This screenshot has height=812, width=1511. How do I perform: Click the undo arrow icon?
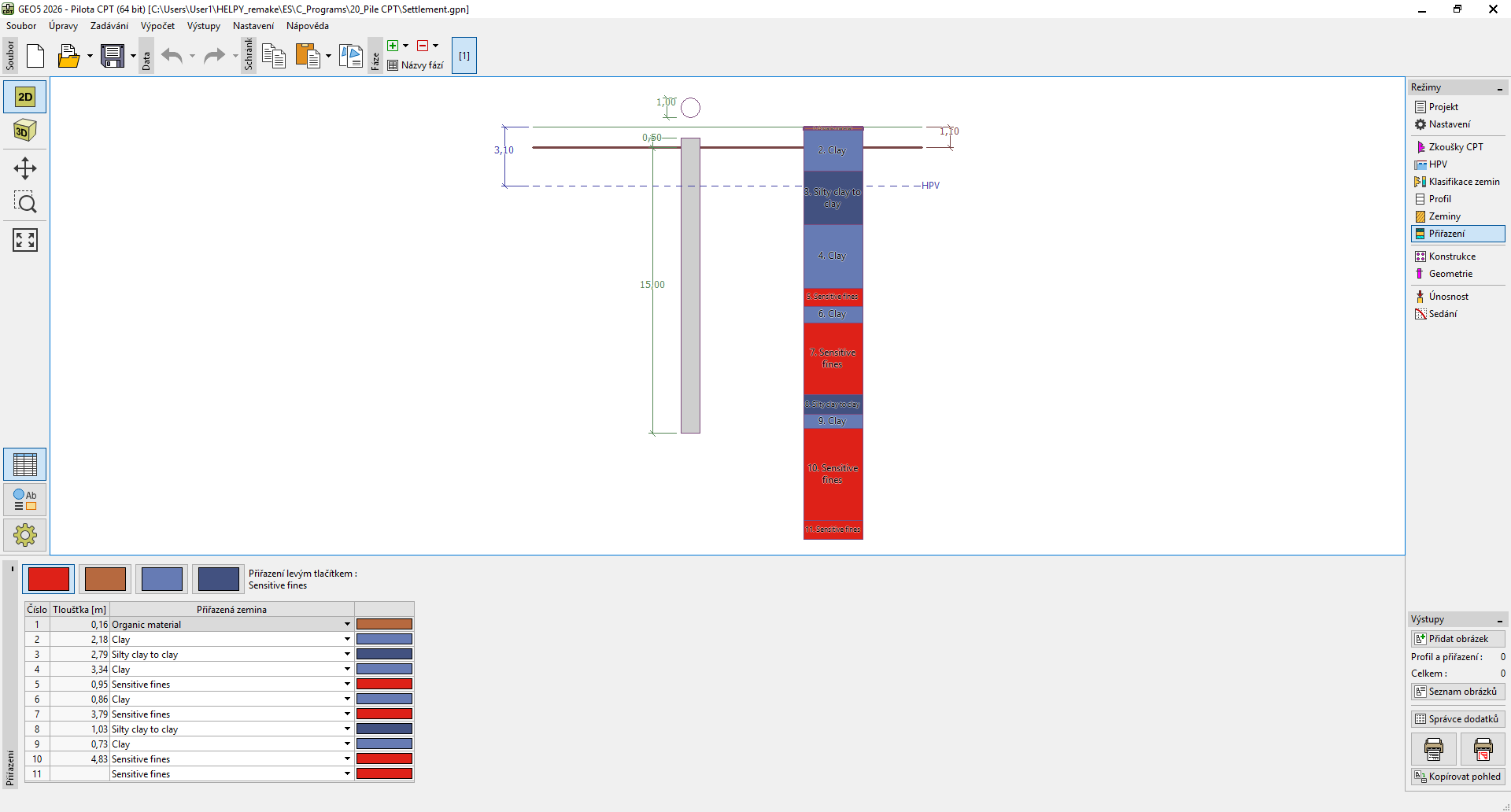point(172,56)
